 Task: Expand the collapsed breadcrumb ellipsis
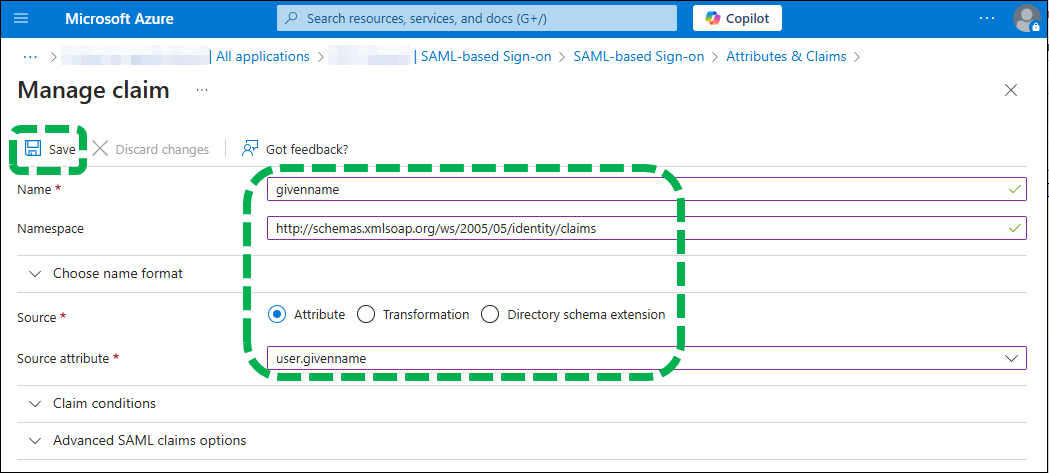[x=30, y=57]
